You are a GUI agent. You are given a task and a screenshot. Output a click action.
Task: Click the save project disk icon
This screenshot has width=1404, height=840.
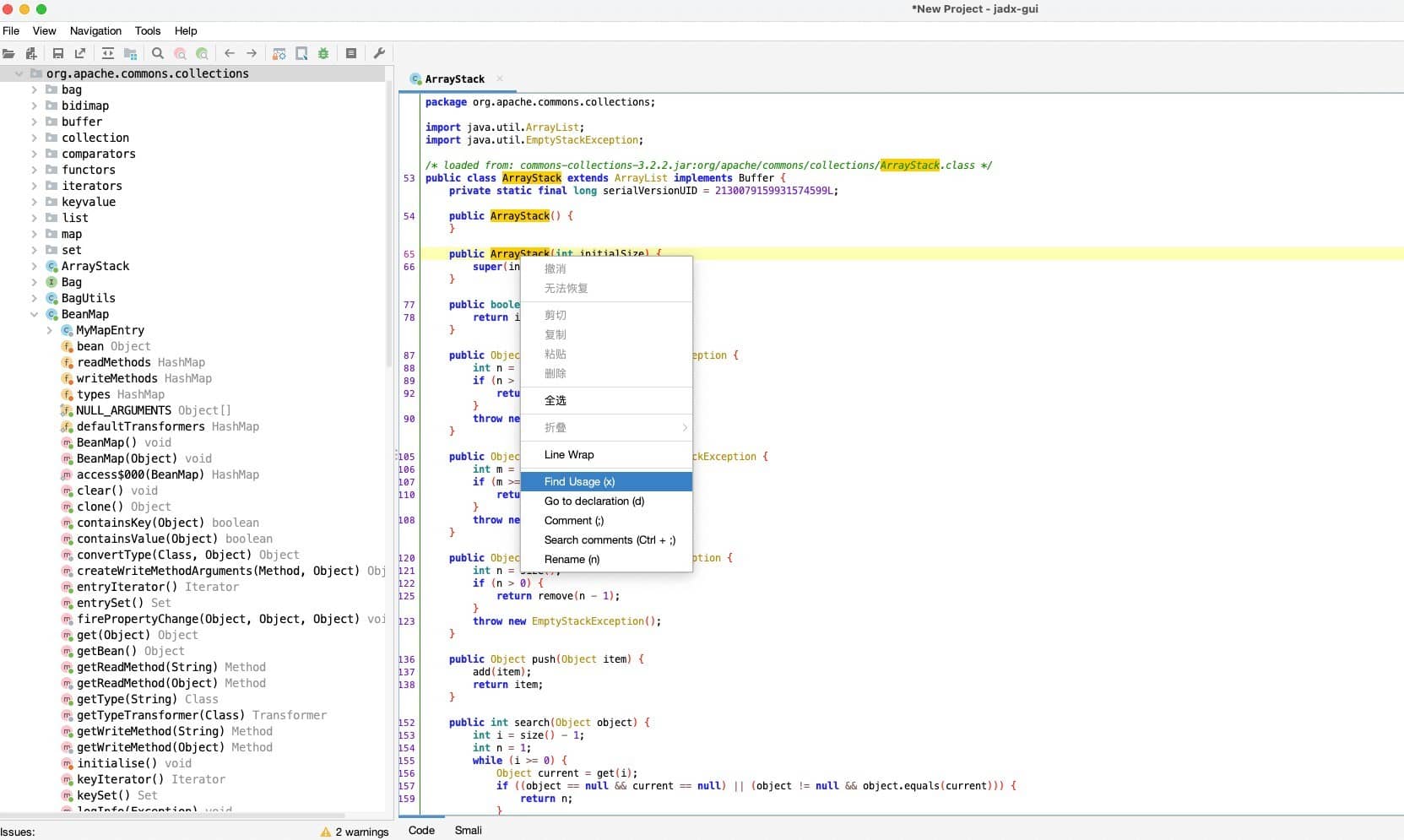[x=58, y=53]
